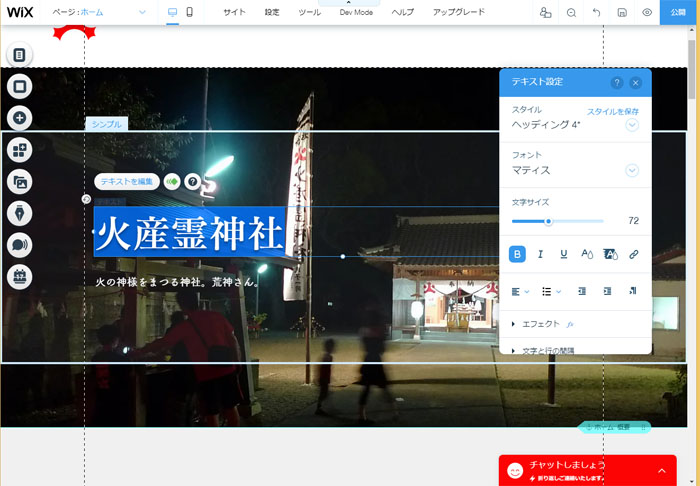The width and height of the screenshot is (700, 486).
Task: Click the insert link chain icon
Action: point(633,254)
